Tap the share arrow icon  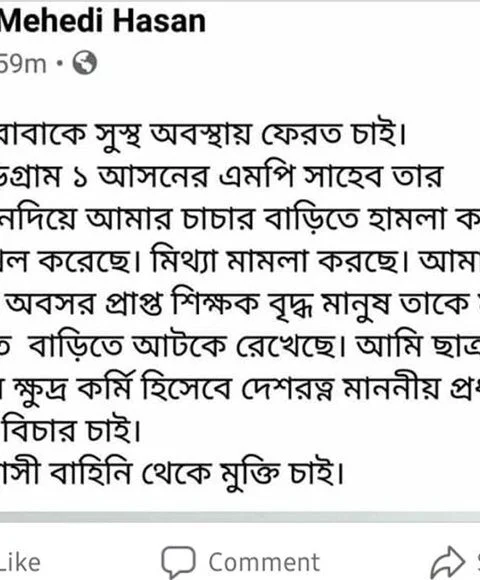point(447,563)
